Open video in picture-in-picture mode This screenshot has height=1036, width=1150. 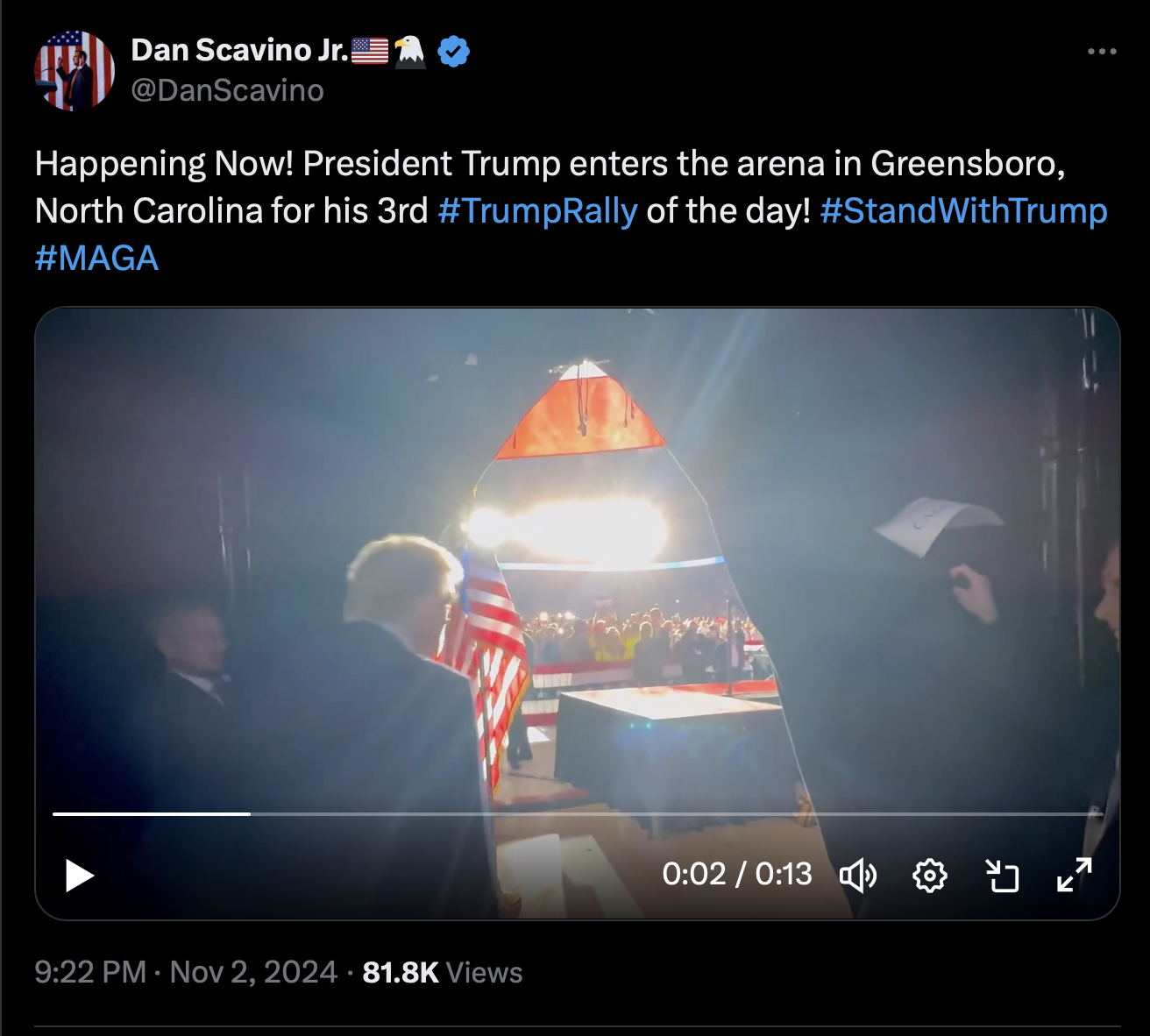[x=1002, y=875]
